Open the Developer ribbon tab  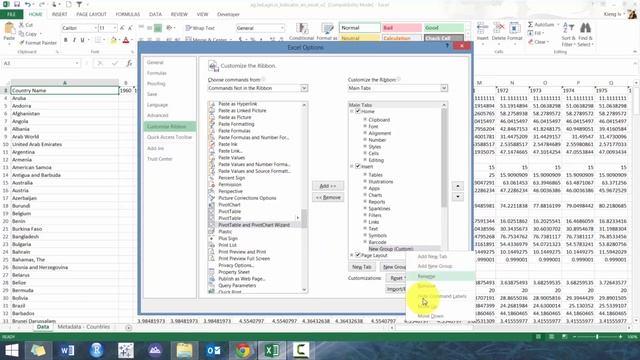[x=228, y=14]
